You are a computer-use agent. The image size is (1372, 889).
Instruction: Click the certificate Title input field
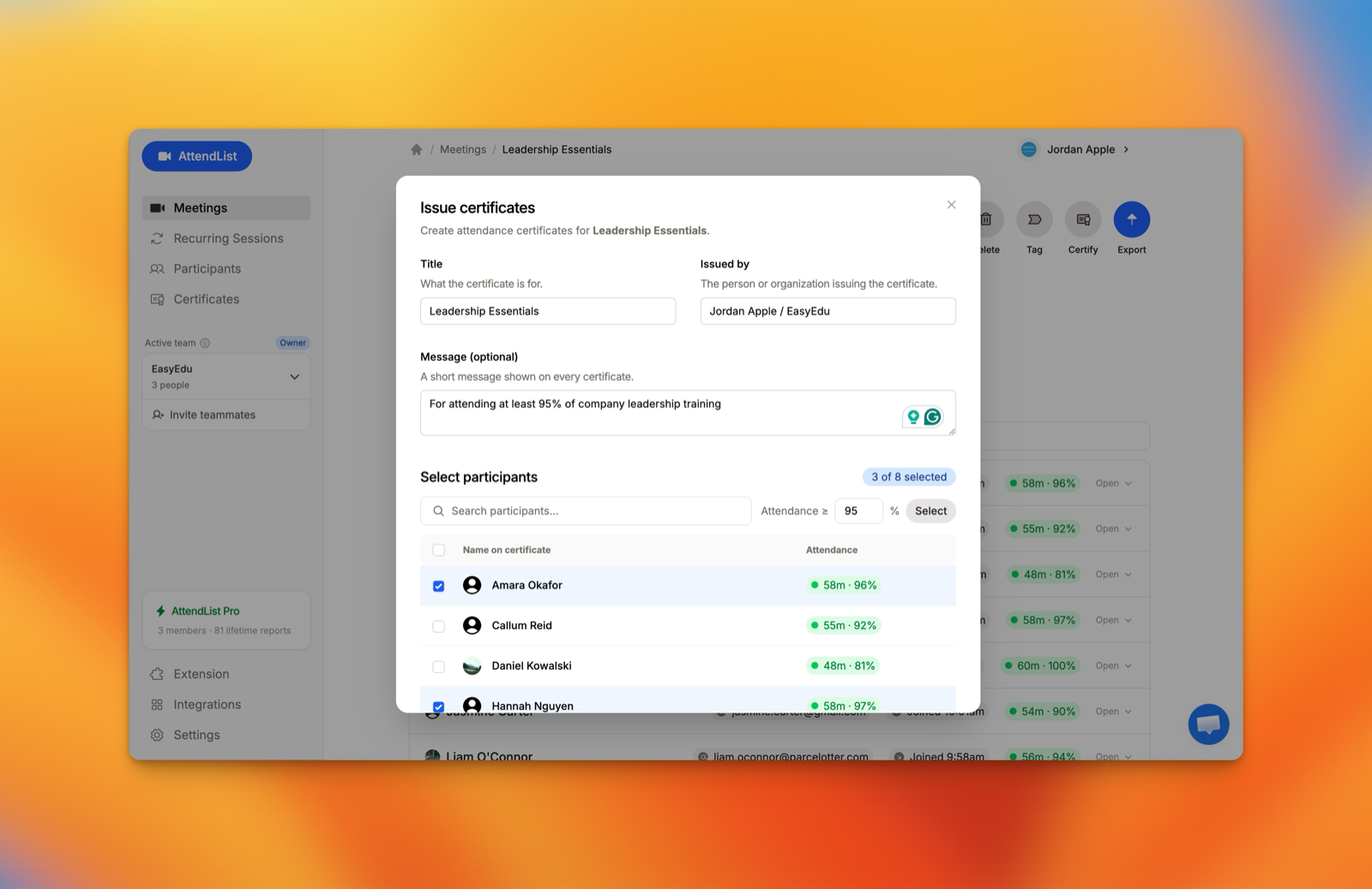[548, 311]
